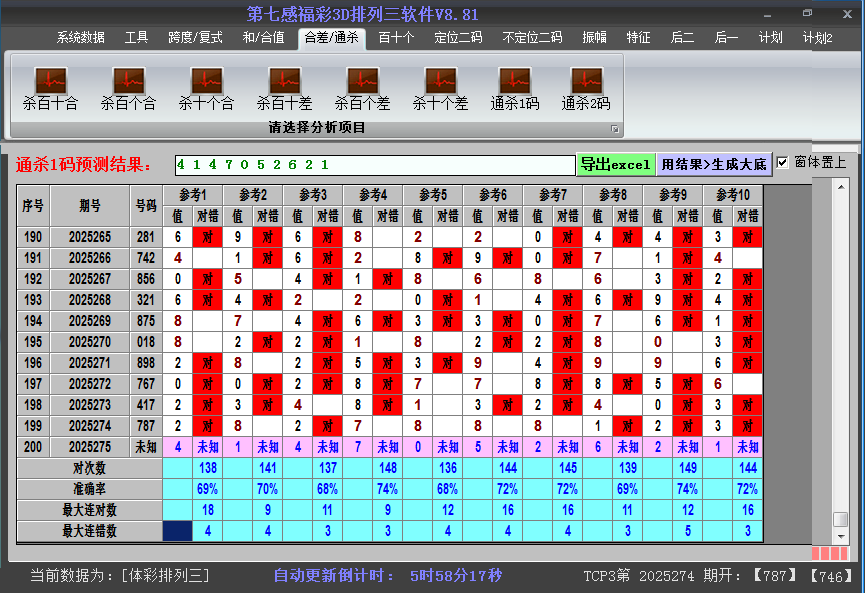Select the 杀十个差 icon

(440, 88)
